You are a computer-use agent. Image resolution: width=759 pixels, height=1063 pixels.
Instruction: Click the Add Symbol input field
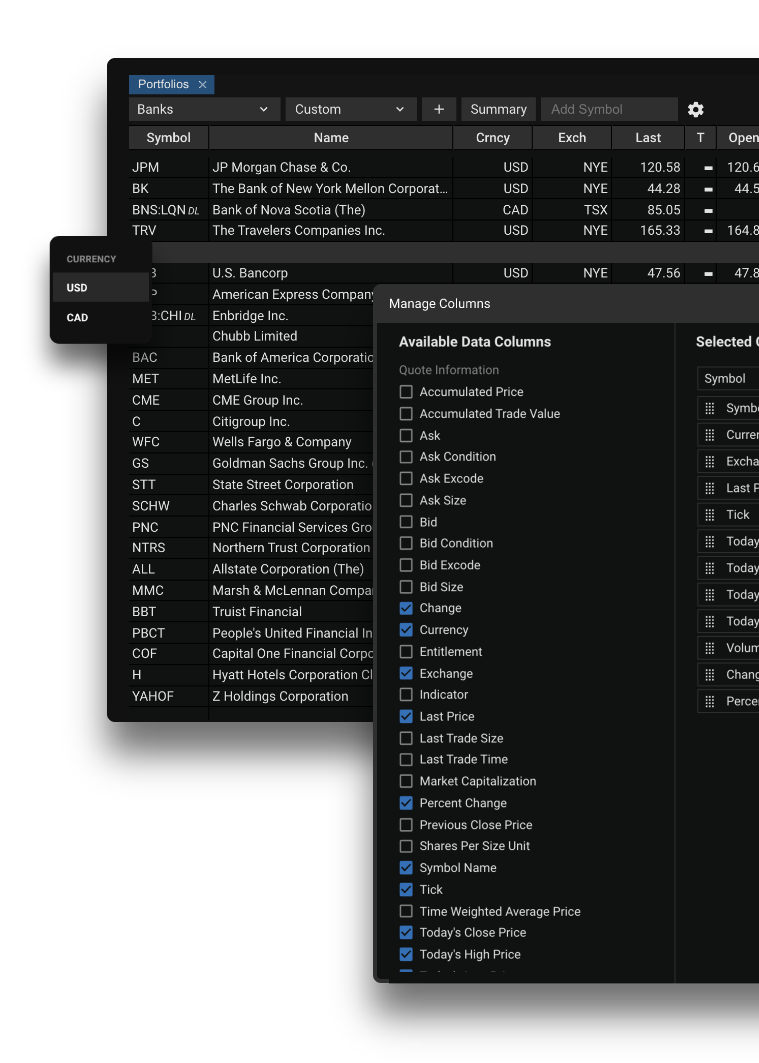pos(608,110)
